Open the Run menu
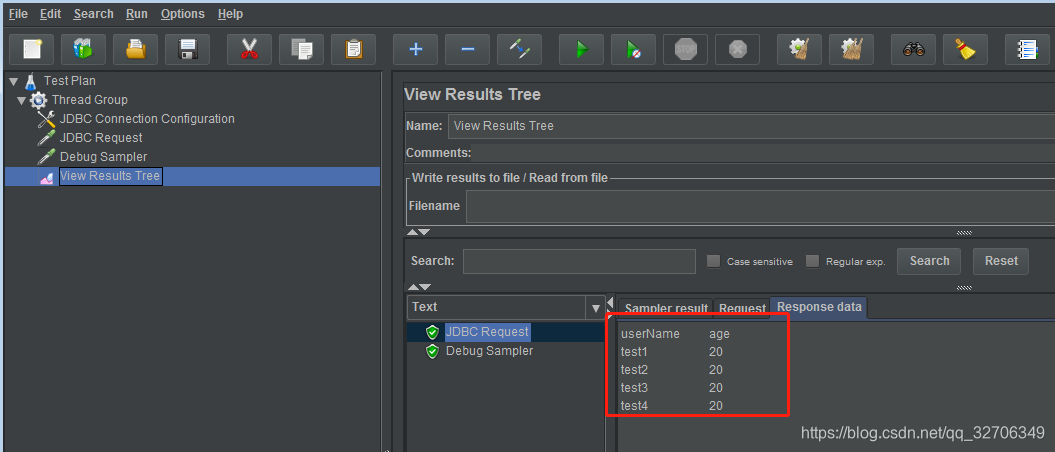This screenshot has height=452, width=1055. tap(138, 13)
